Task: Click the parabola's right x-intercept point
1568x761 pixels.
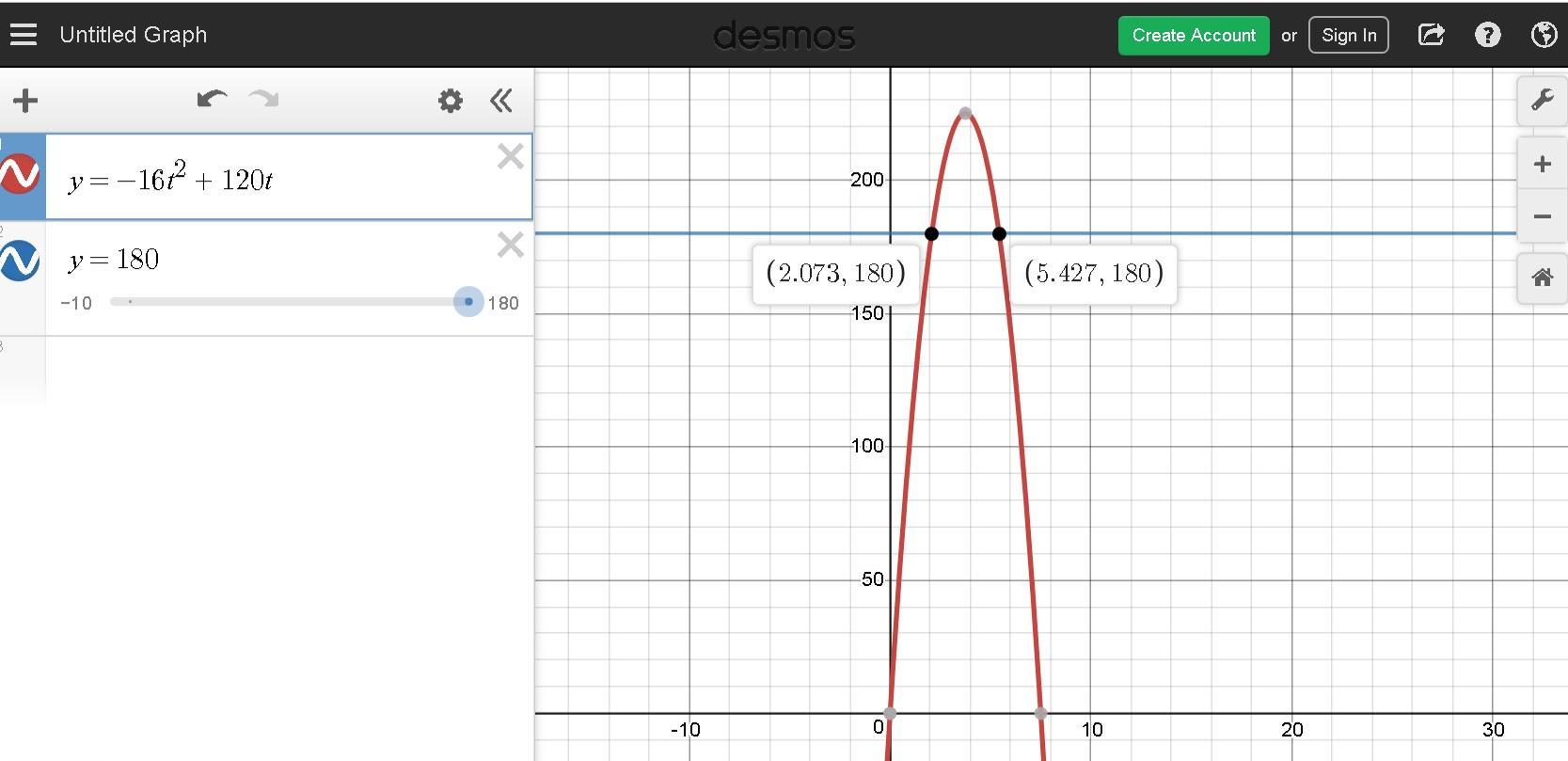Action: tap(1040, 713)
